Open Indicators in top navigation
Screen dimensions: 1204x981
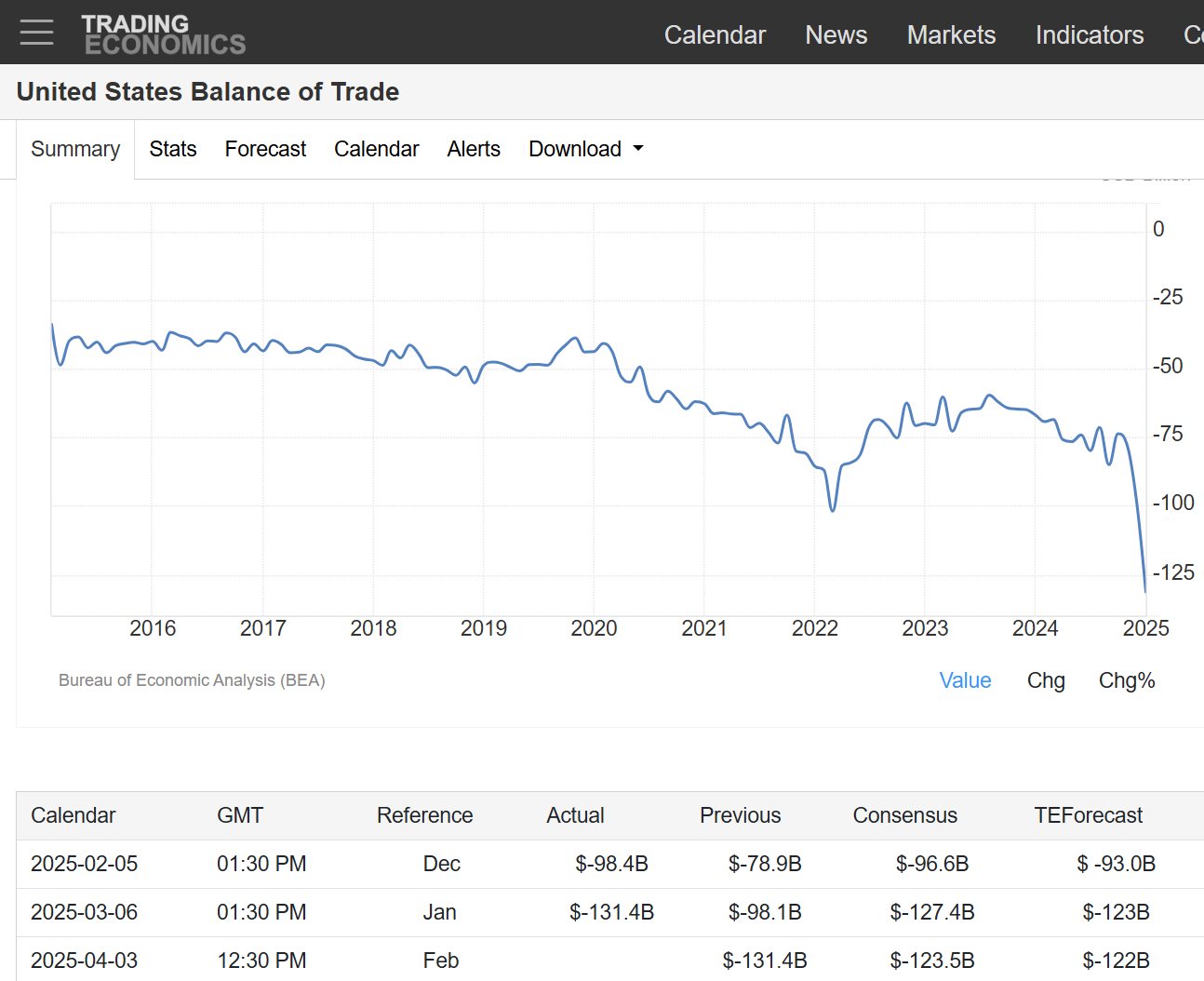(x=1089, y=34)
